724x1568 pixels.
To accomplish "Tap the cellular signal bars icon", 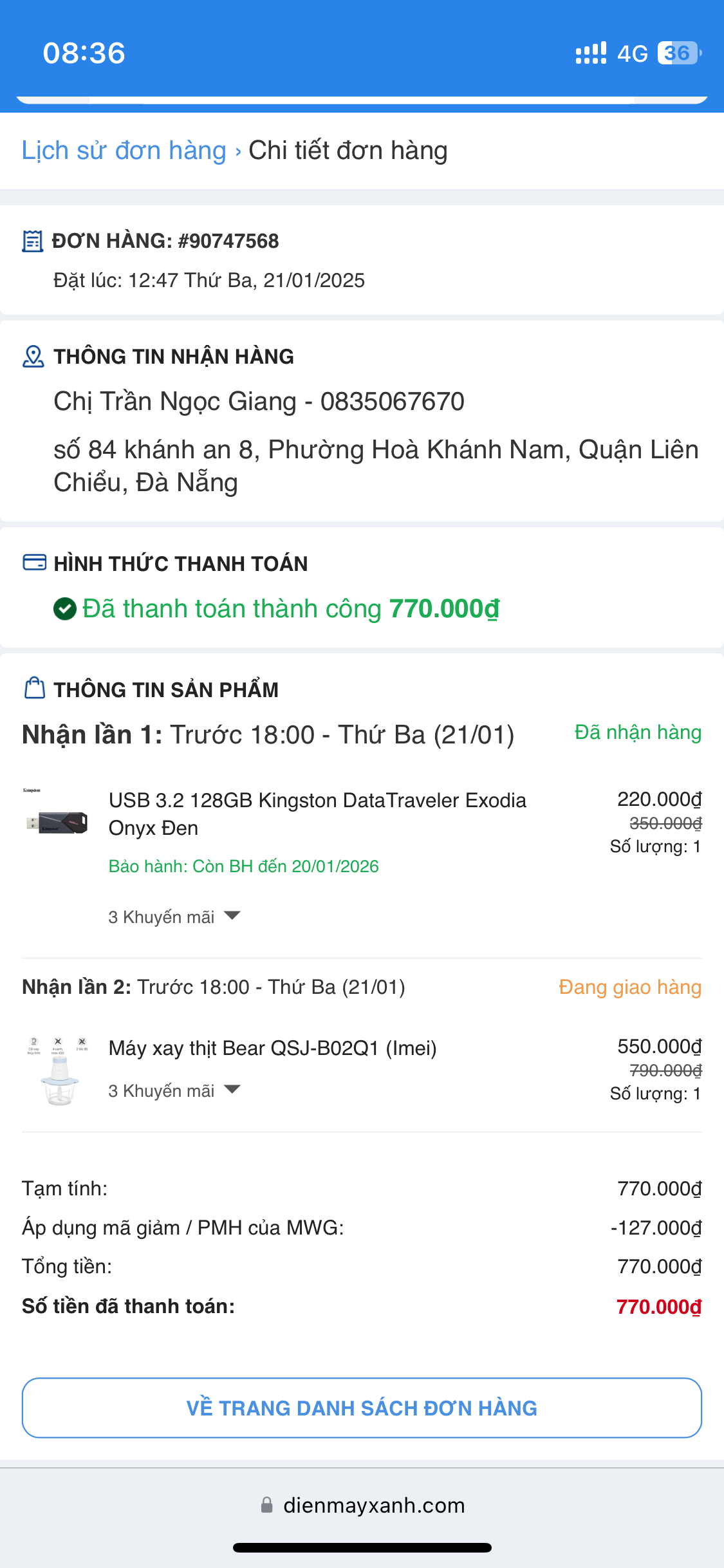I will (x=590, y=53).
